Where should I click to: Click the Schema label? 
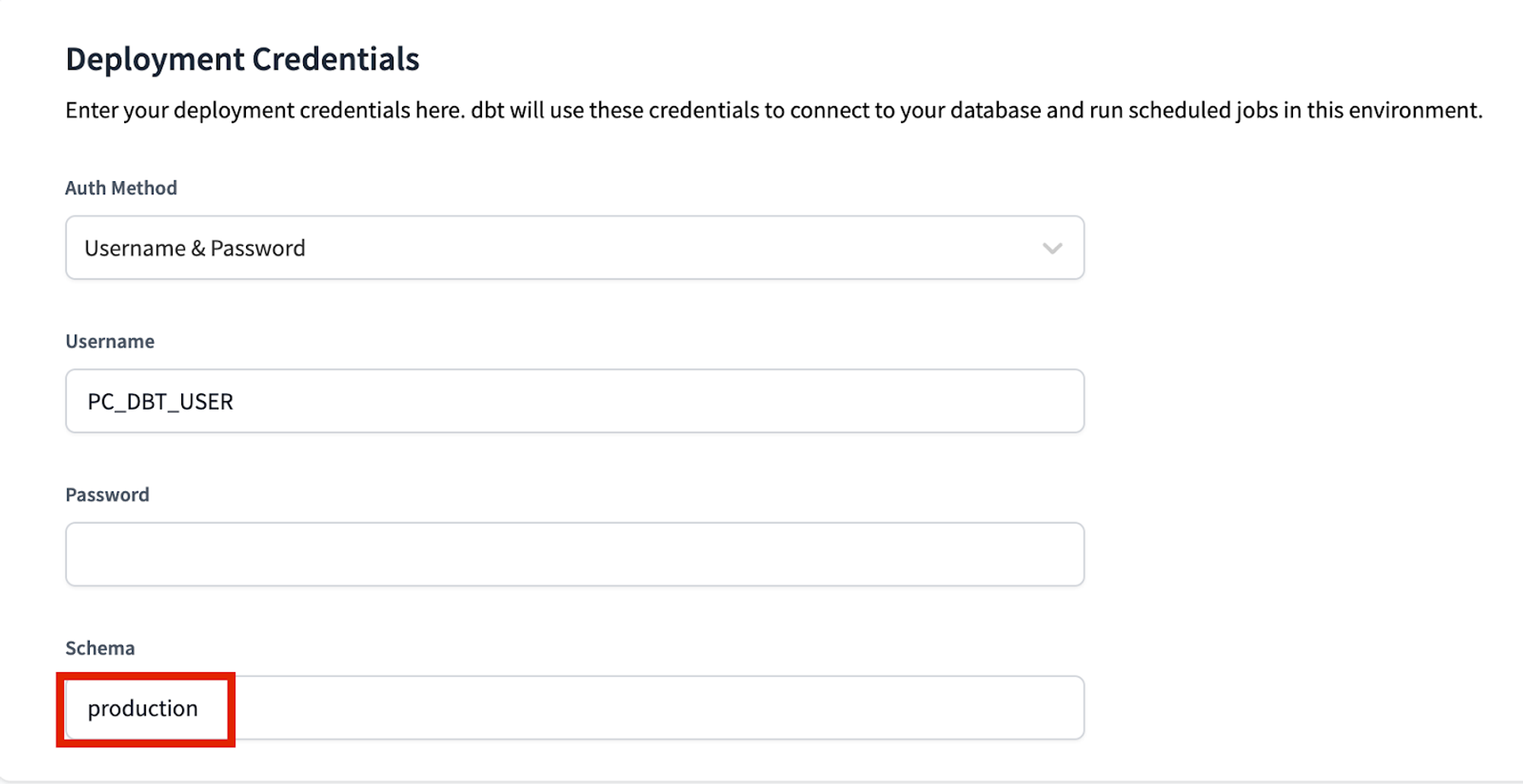click(x=100, y=649)
